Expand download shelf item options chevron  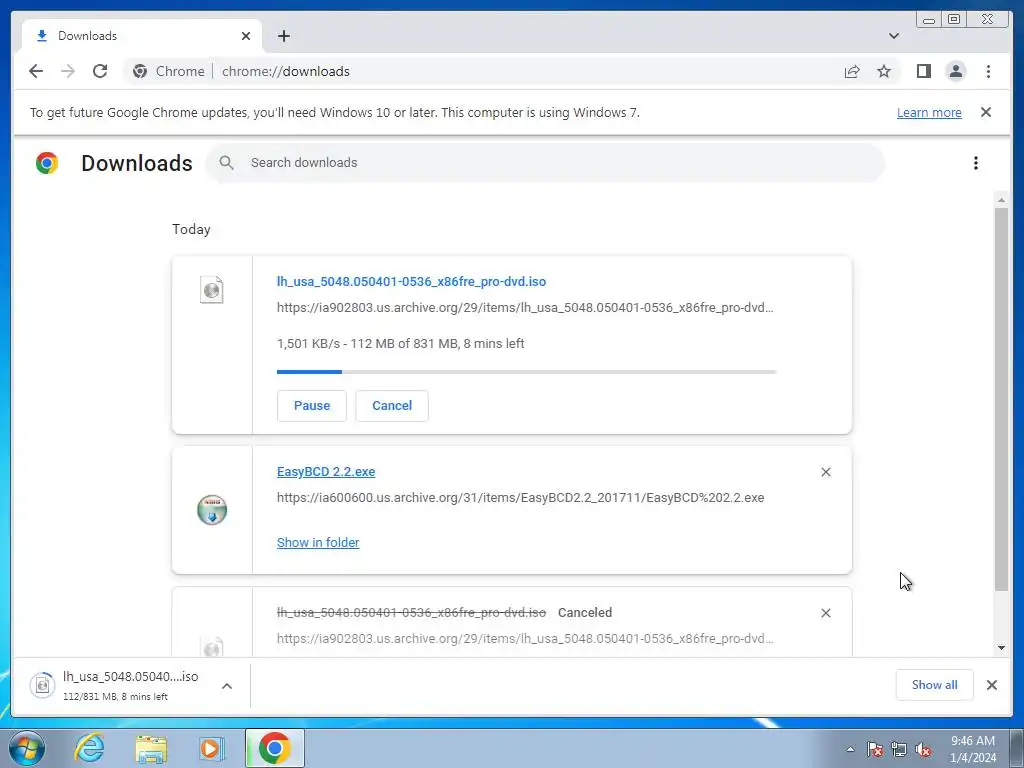click(227, 686)
